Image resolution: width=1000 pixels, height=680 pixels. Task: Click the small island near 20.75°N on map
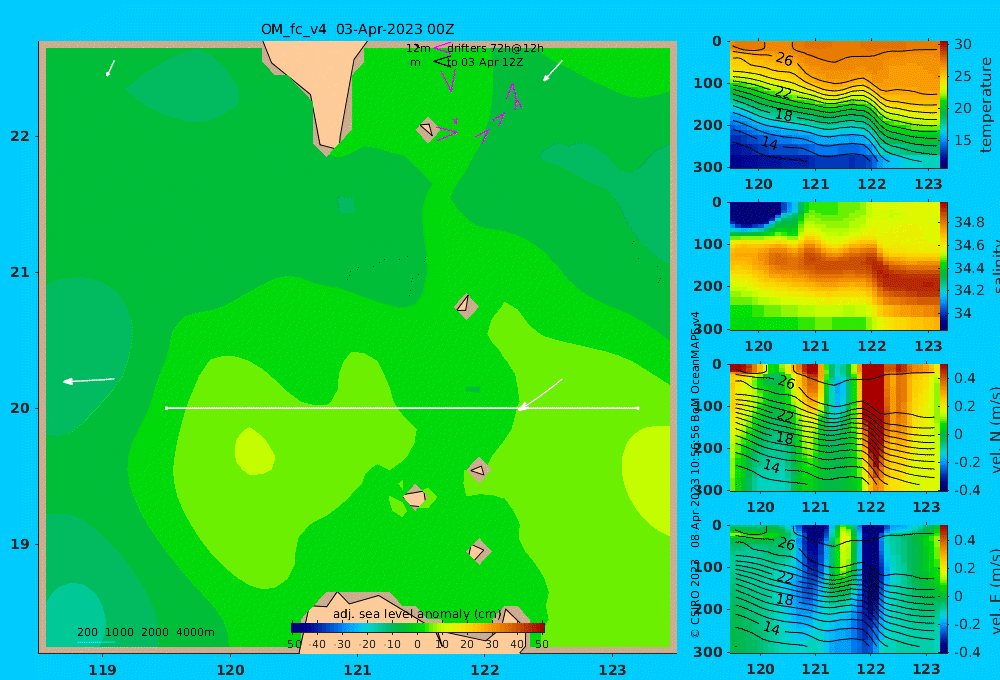click(466, 306)
